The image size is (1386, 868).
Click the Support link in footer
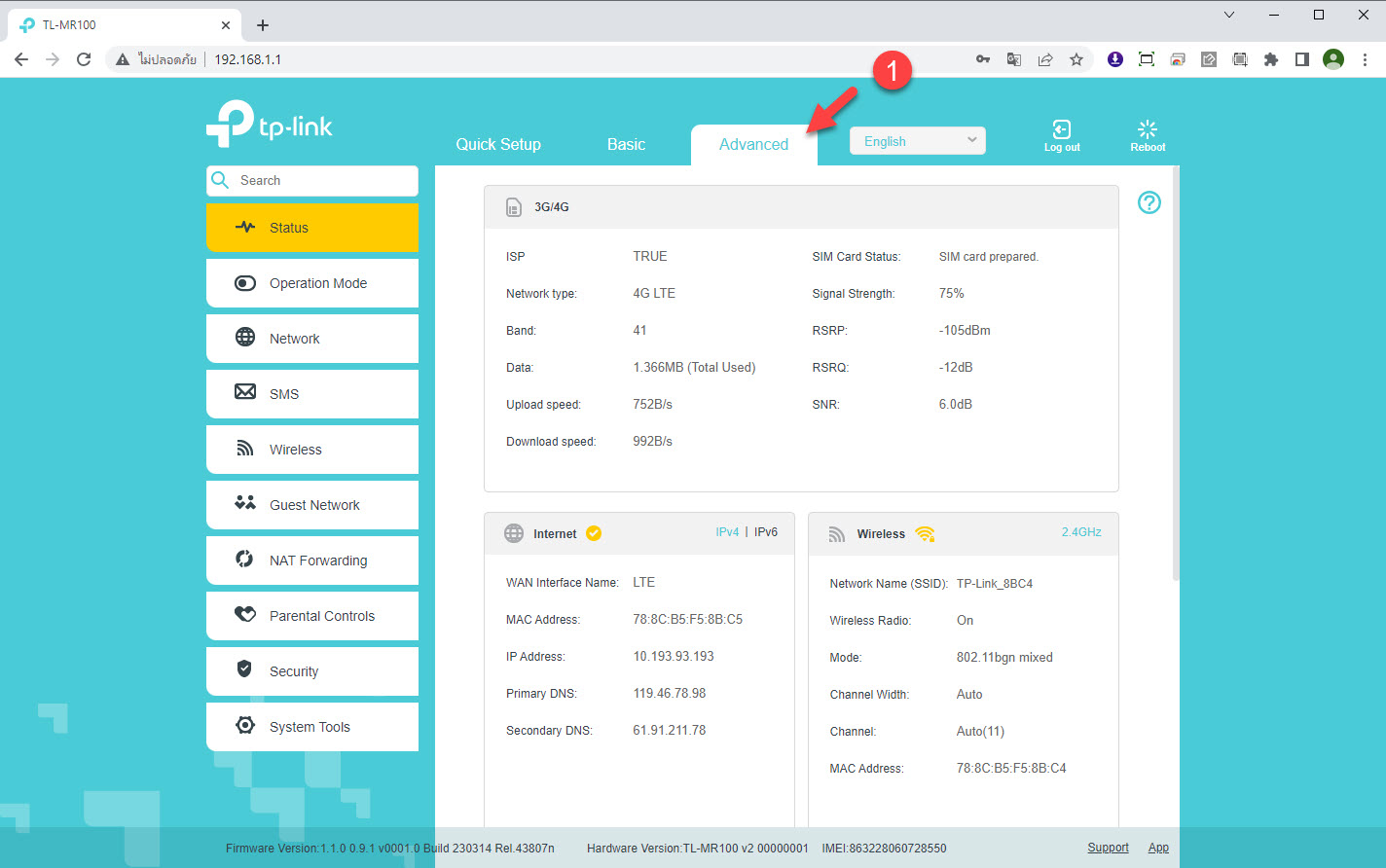[x=1108, y=848]
